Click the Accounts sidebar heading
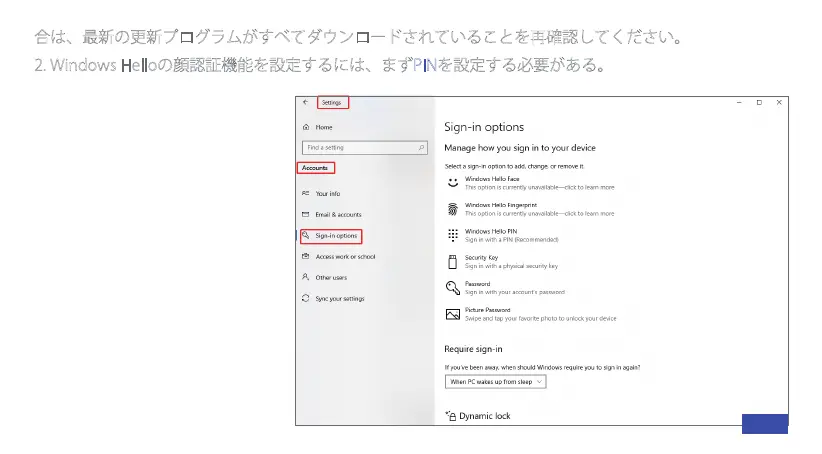The width and height of the screenshot is (822, 454). coord(315,168)
